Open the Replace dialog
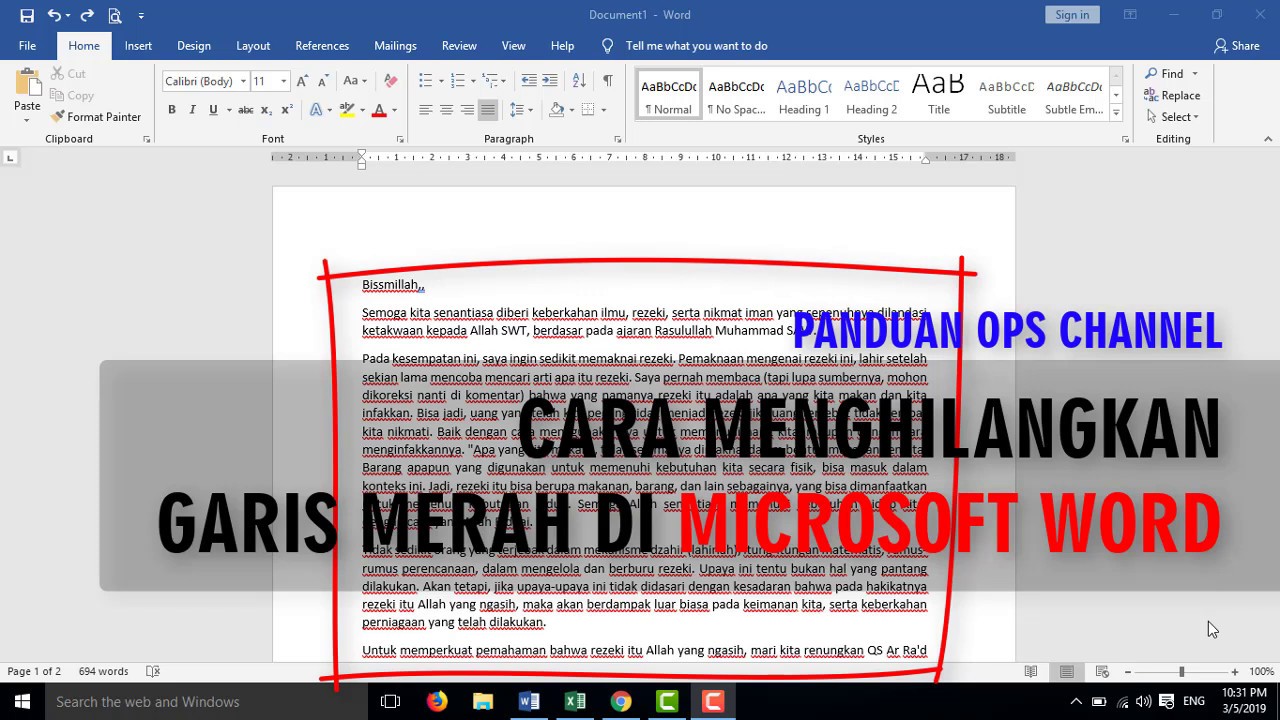 [x=1172, y=96]
